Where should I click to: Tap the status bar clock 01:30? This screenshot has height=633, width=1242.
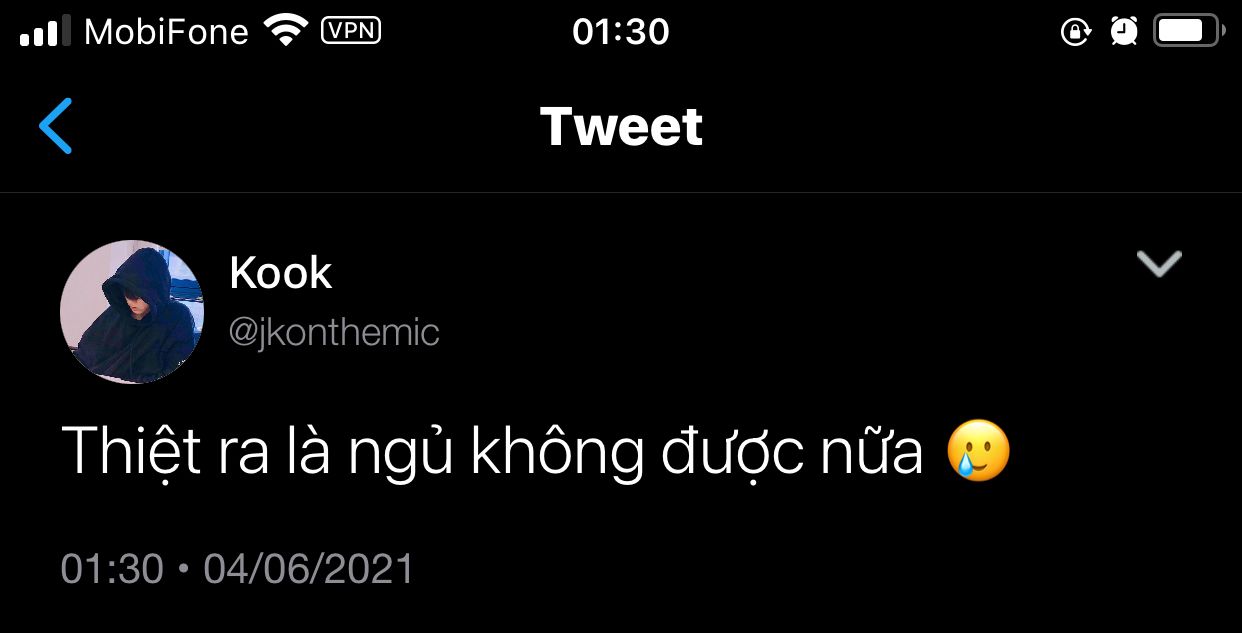coord(620,32)
